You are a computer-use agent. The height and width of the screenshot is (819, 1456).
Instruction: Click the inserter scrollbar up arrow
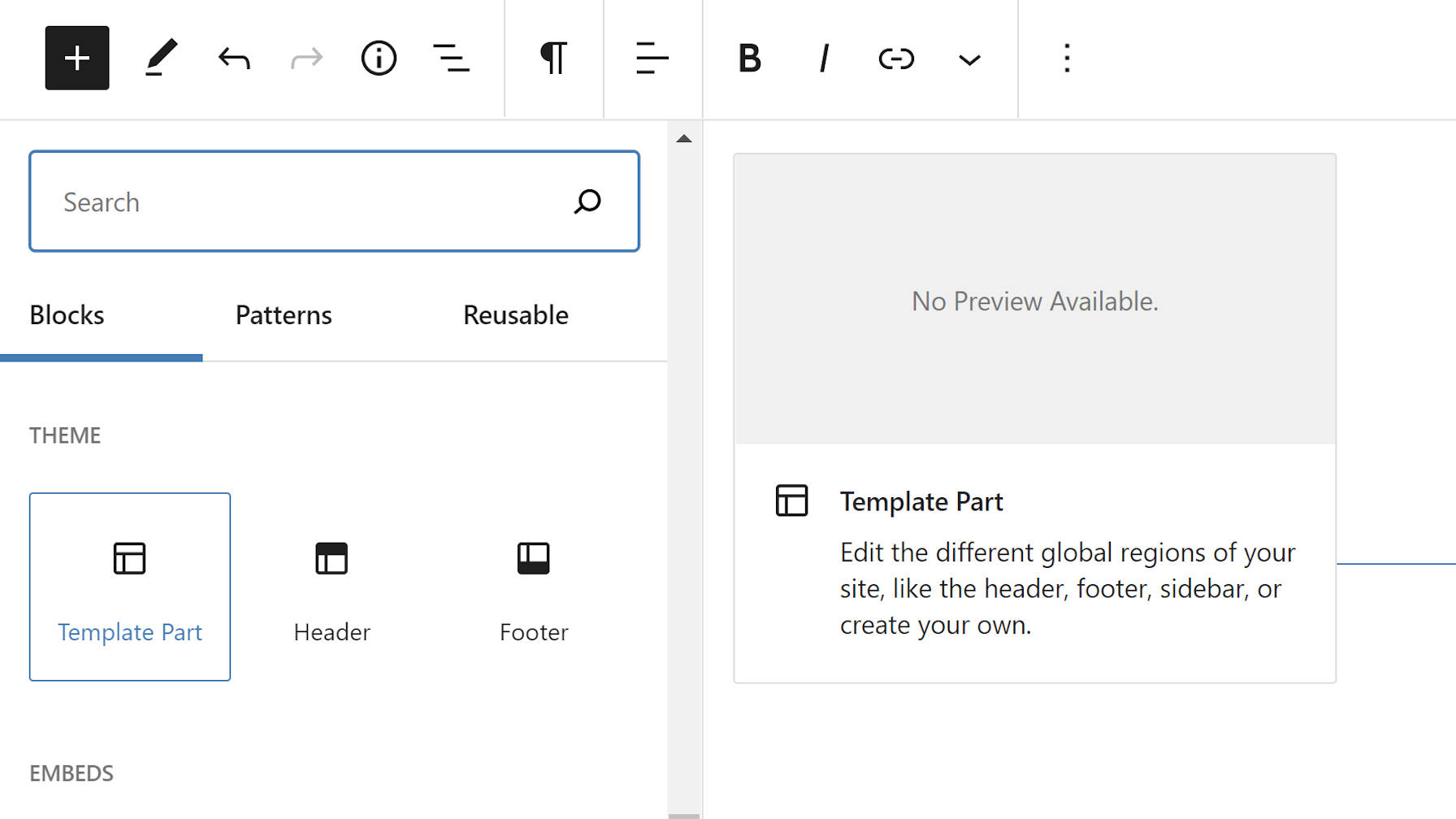point(684,139)
